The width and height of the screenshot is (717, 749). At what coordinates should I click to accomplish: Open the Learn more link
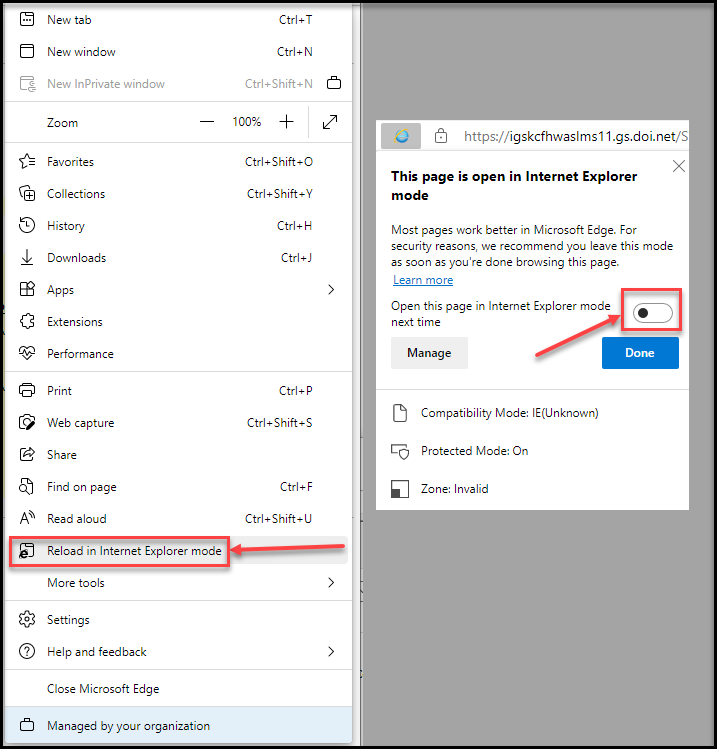pos(423,280)
